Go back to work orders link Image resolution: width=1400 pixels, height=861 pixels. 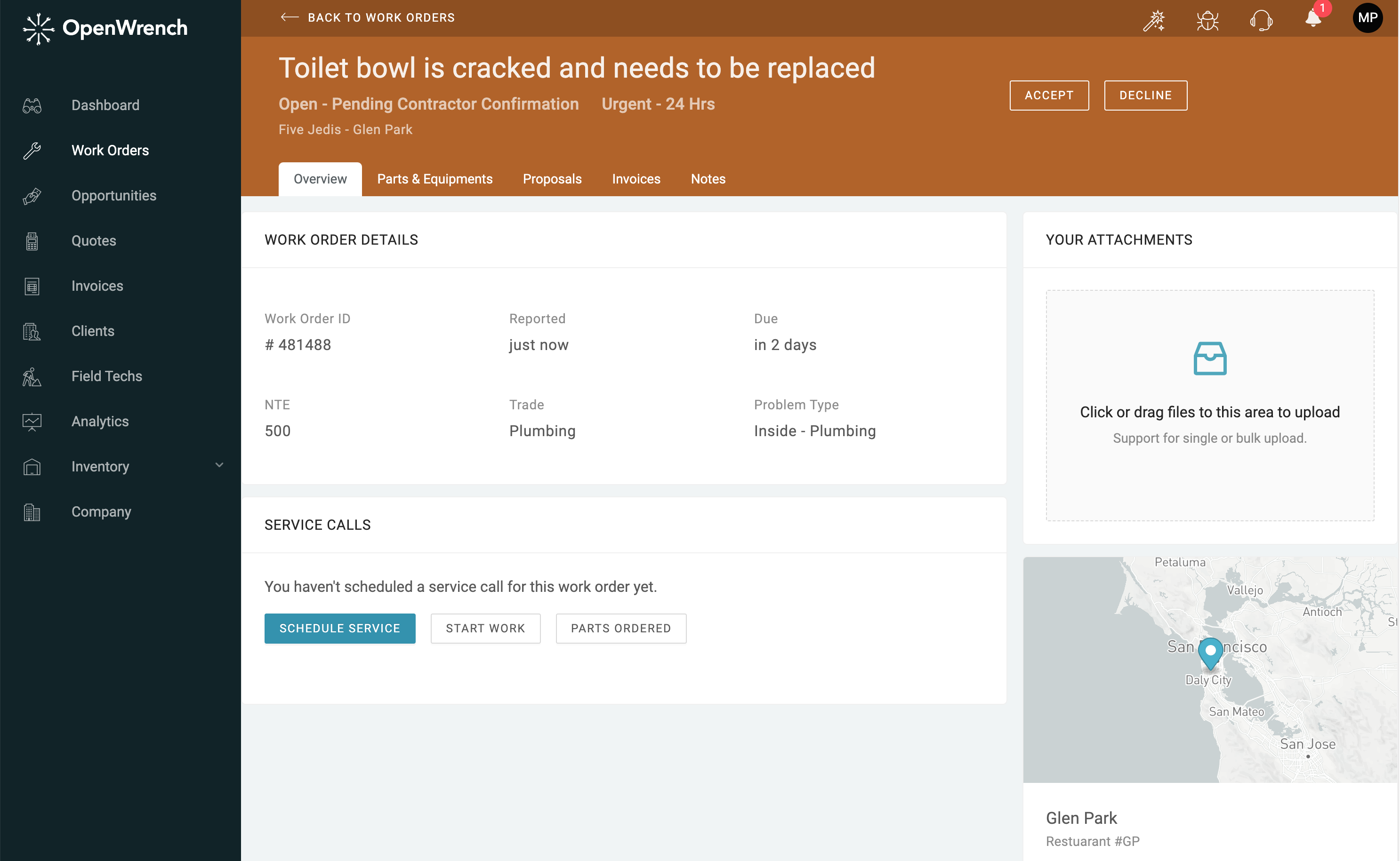[x=368, y=18]
